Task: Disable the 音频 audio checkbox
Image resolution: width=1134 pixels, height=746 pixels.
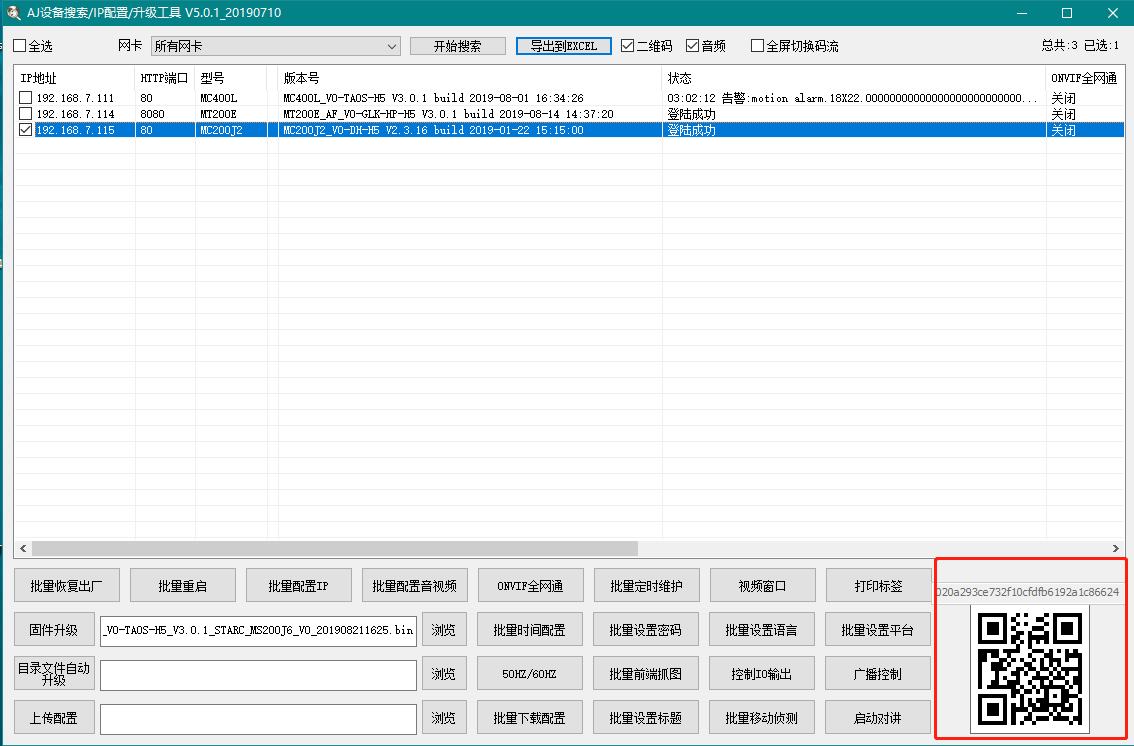Action: pos(692,46)
